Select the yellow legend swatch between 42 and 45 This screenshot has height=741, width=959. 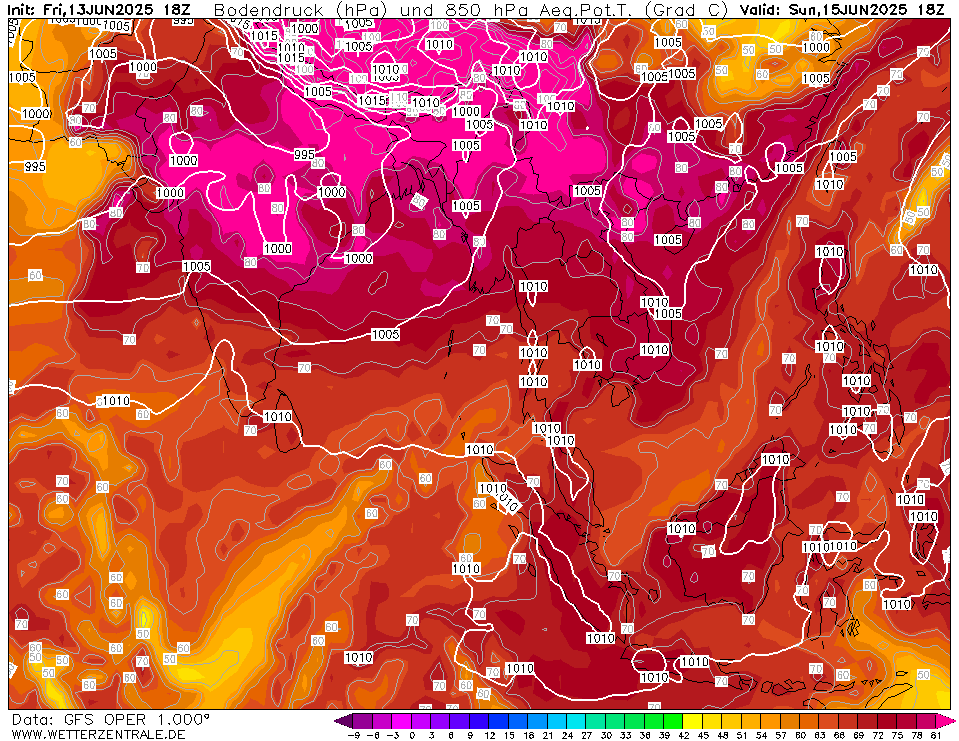[x=693, y=720]
